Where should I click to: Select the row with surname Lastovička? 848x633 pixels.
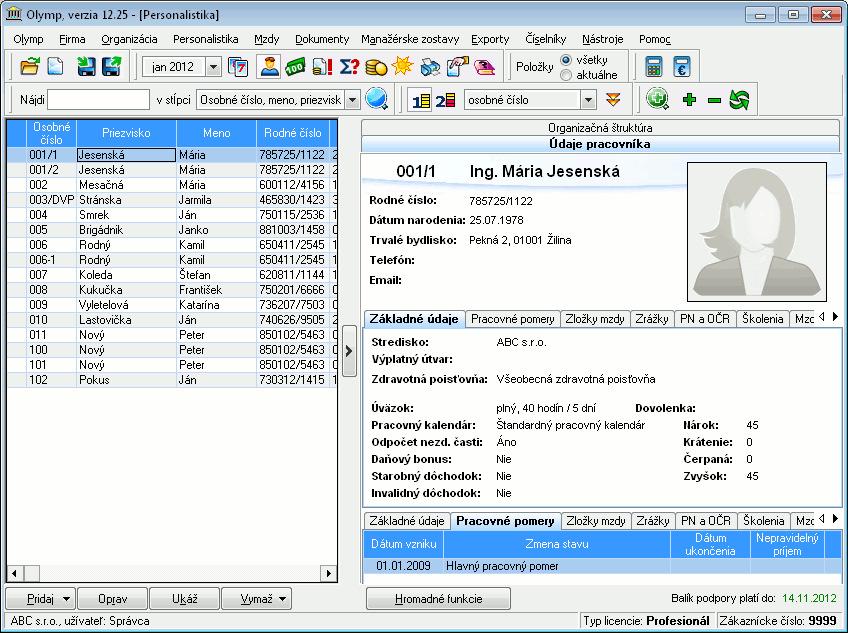[x=172, y=320]
